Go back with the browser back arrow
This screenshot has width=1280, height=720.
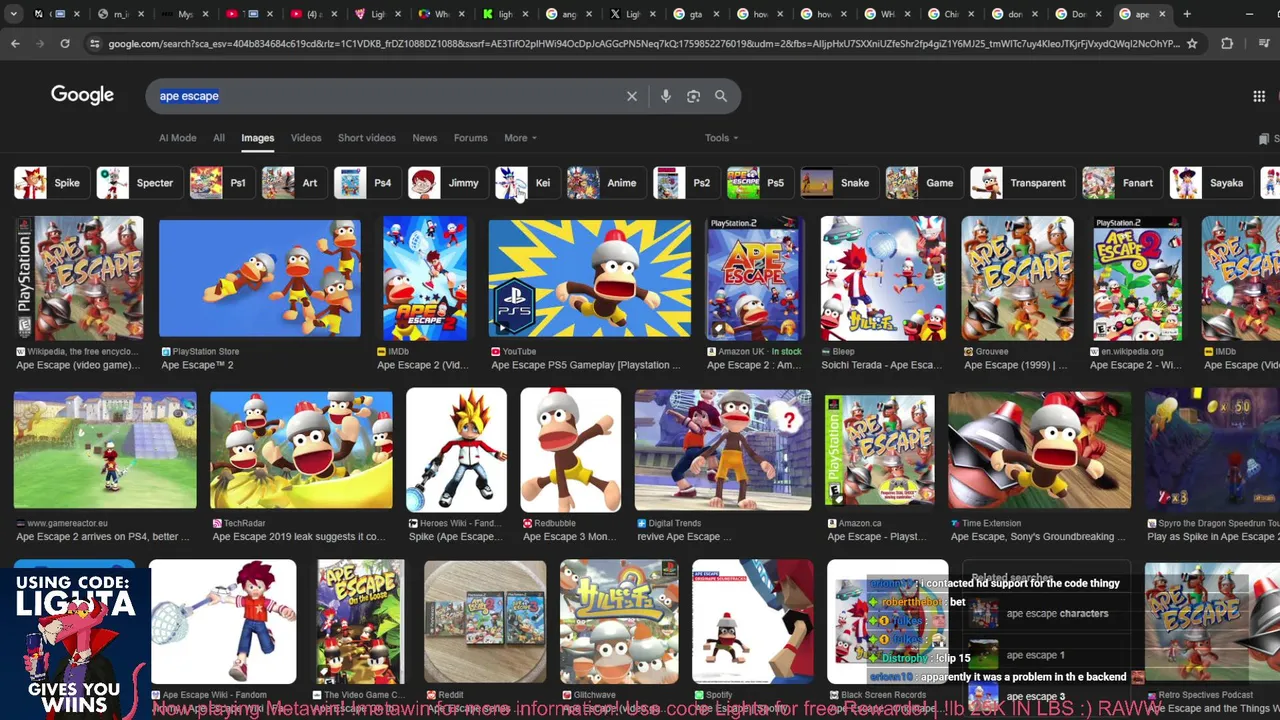click(15, 44)
